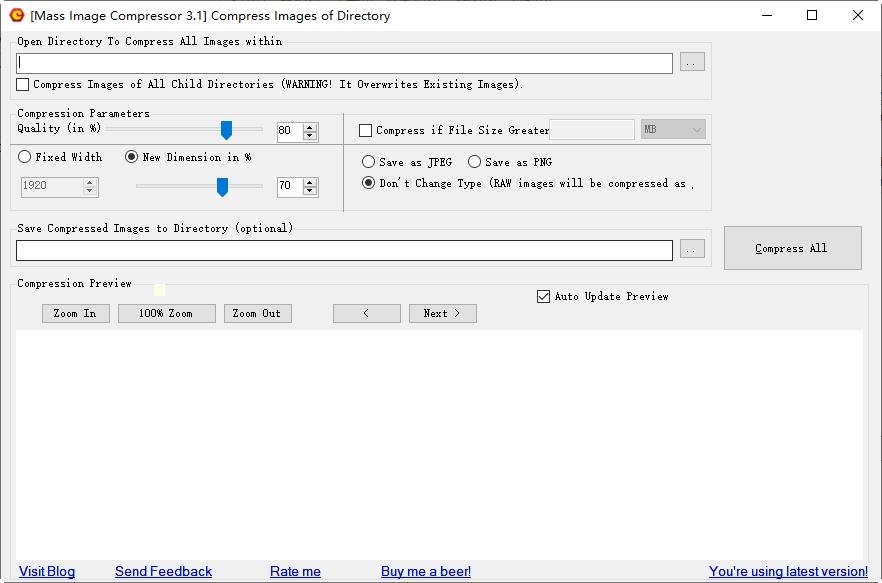Click Zoom Out on preview
Viewport: 882px width, 583px height.
click(x=258, y=313)
